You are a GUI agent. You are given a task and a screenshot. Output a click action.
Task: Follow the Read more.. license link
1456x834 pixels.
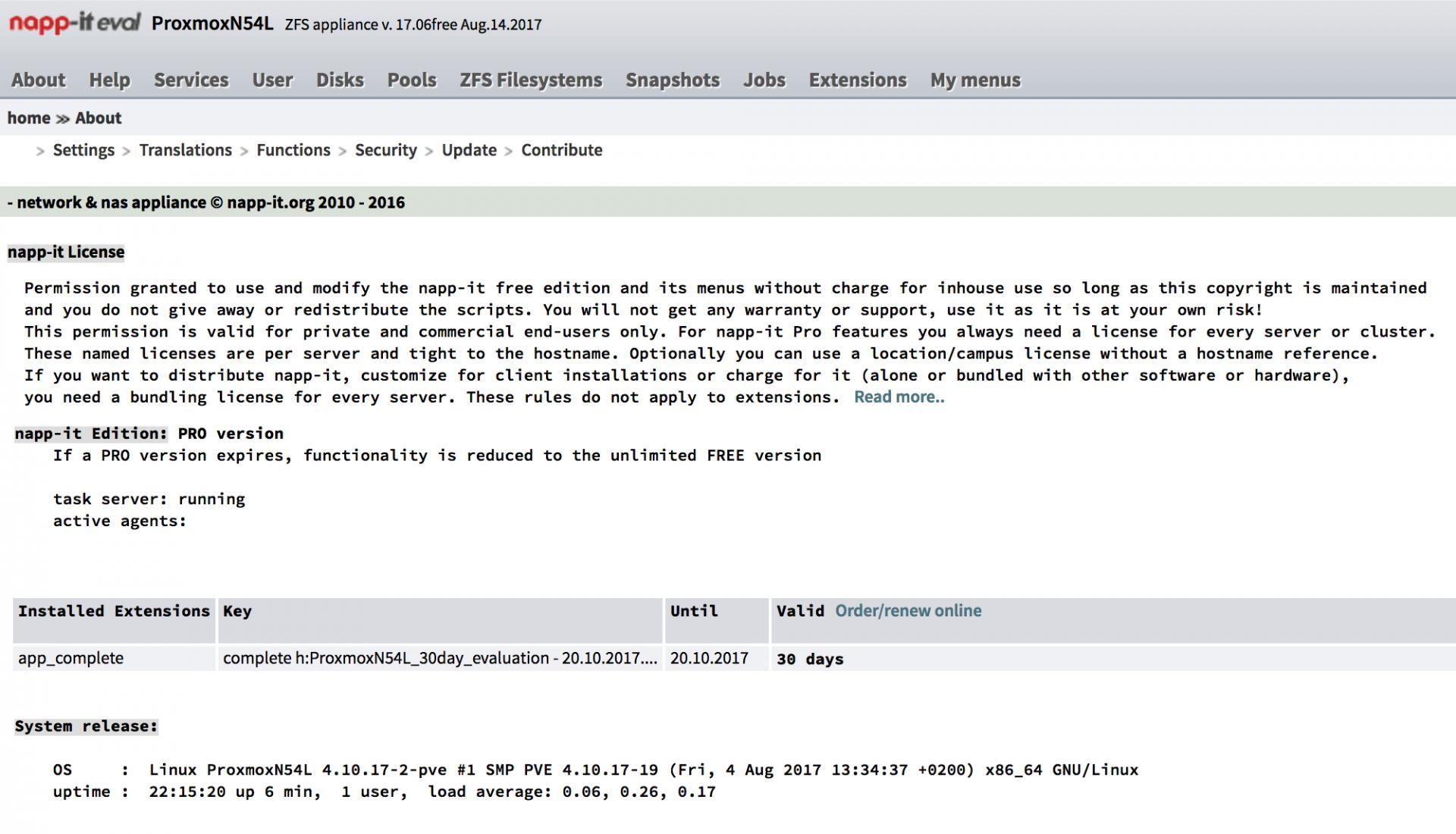899,397
